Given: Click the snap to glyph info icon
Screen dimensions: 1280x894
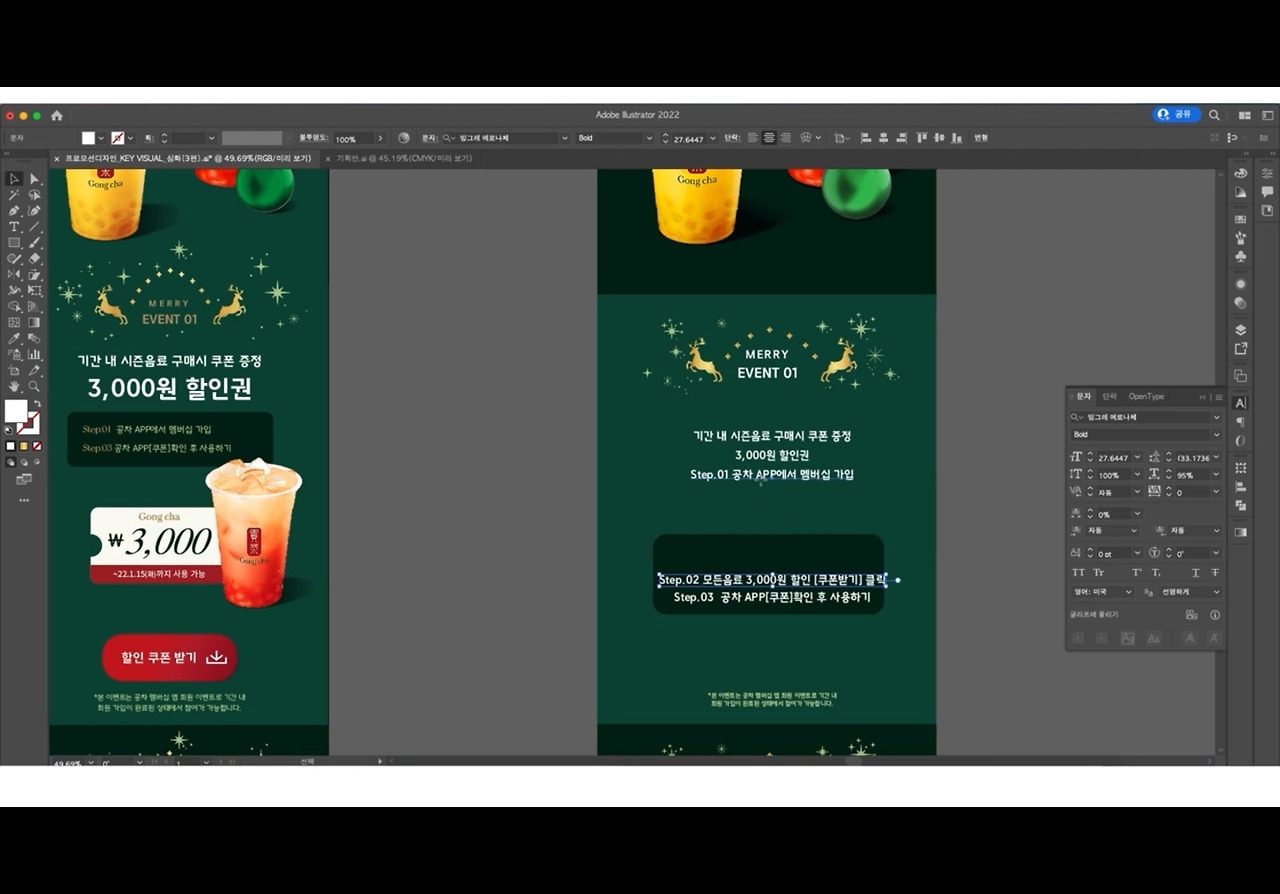Looking at the screenshot, I should click(1215, 615).
